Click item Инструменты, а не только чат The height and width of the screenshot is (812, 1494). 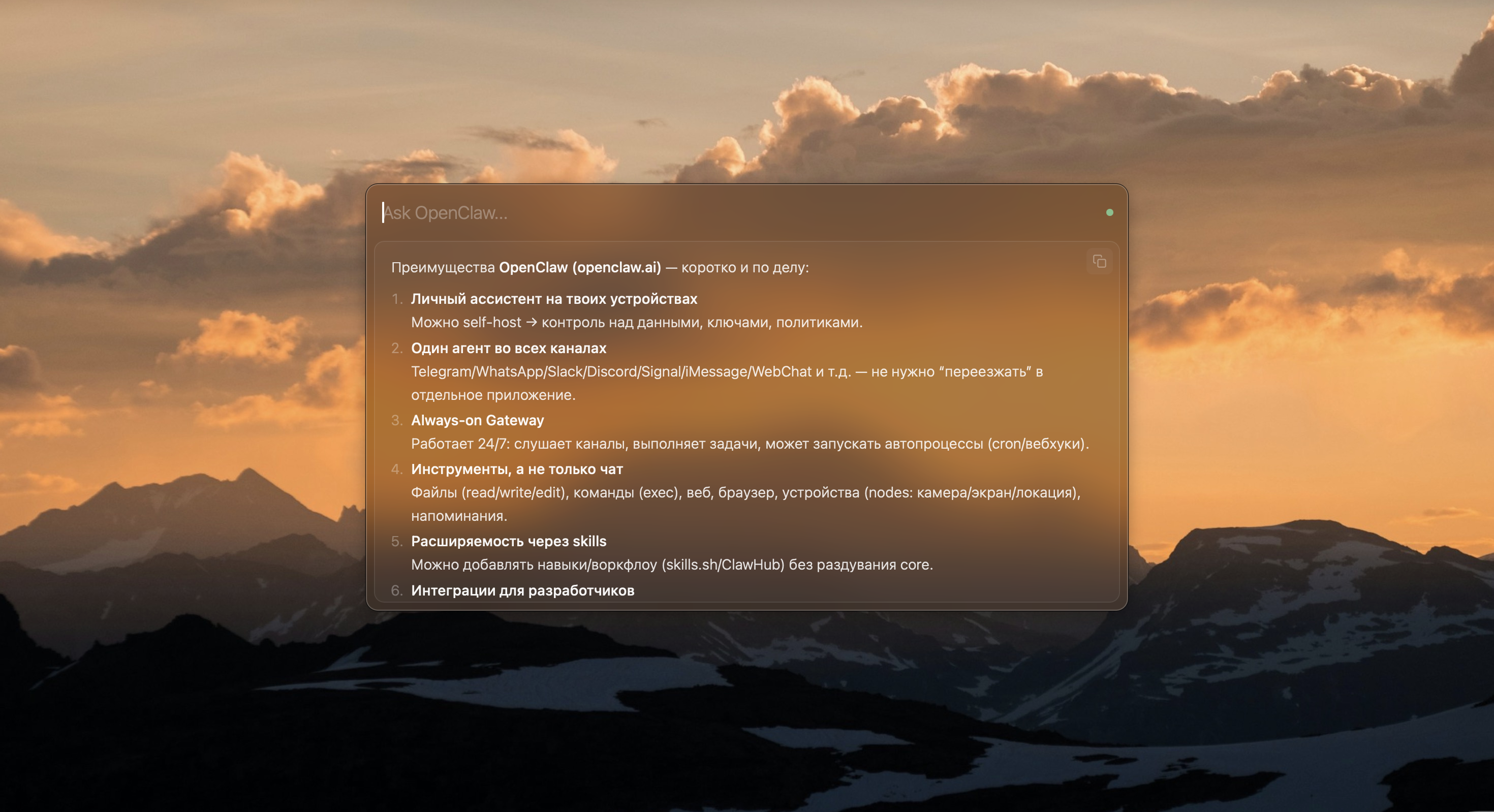click(x=517, y=469)
